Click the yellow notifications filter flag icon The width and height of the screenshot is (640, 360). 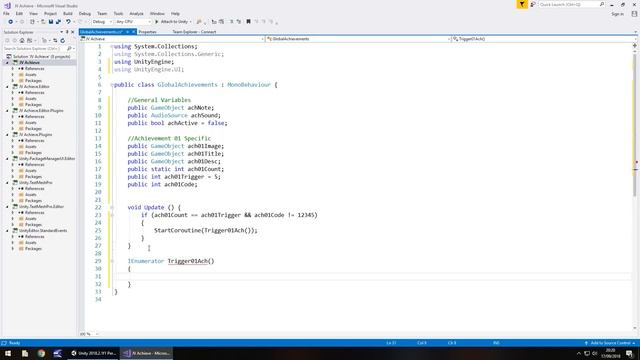(522, 4)
